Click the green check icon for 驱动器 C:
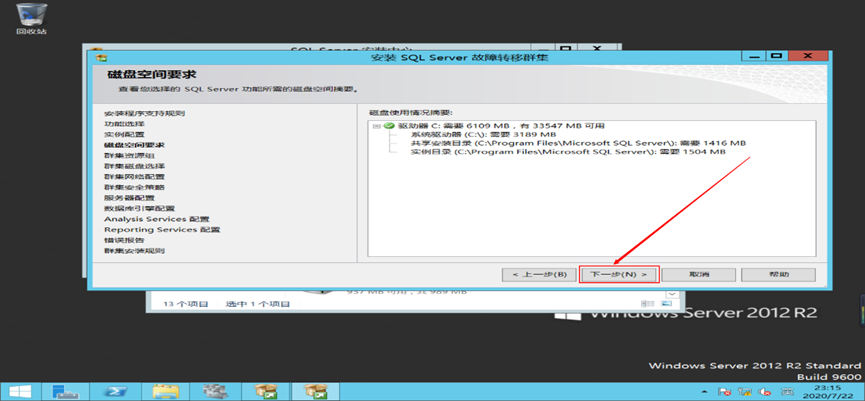The width and height of the screenshot is (865, 401). click(x=389, y=126)
